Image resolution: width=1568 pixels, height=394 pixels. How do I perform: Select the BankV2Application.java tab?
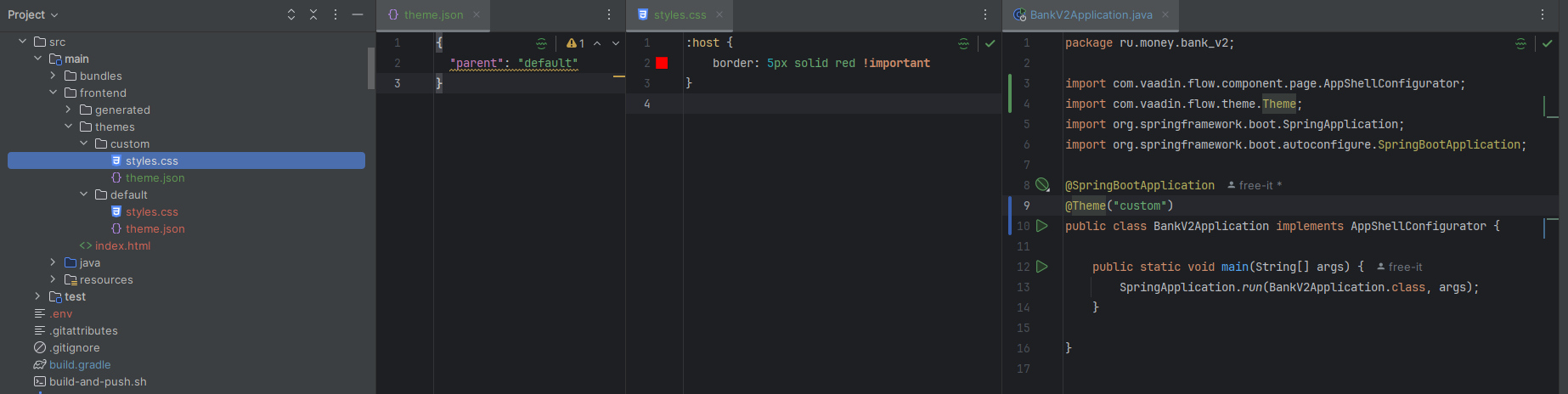[1090, 14]
